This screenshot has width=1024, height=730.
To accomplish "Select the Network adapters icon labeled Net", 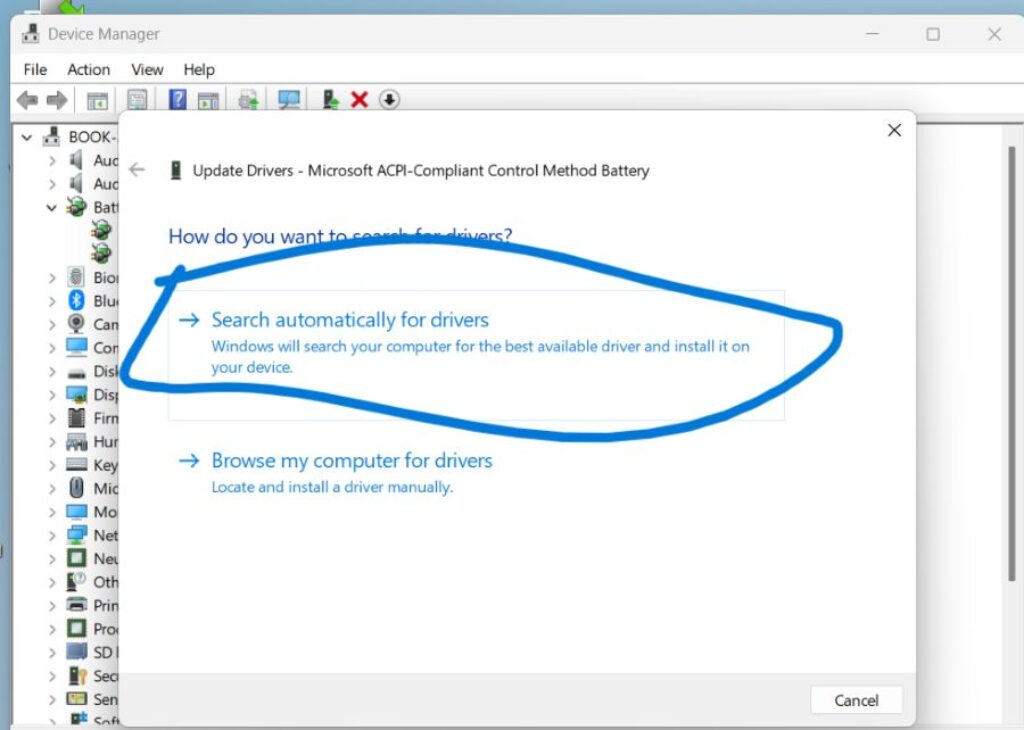I will (x=76, y=535).
